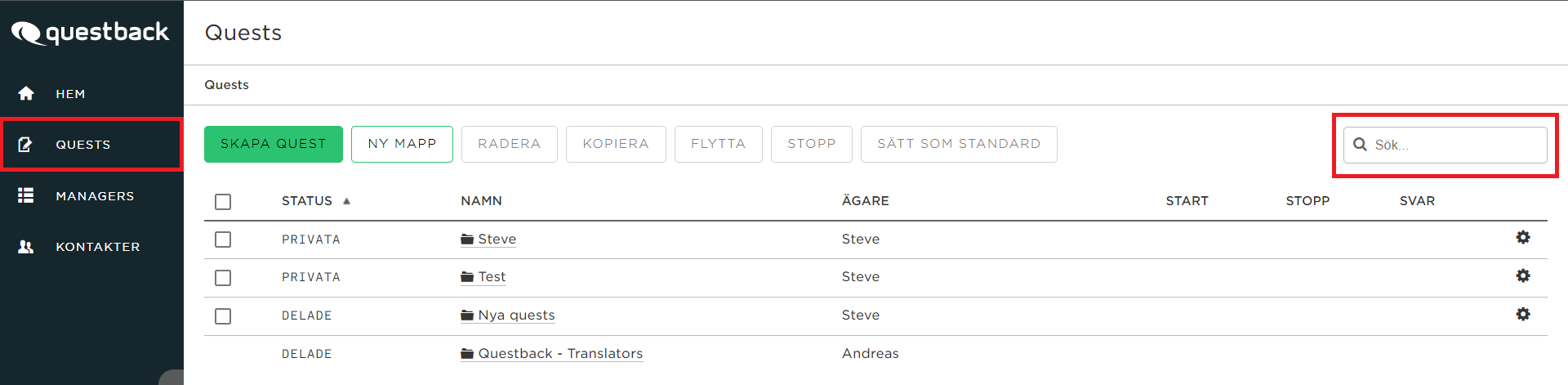The image size is (1568, 385).
Task: Focus the Sök search field
Action: click(1445, 145)
